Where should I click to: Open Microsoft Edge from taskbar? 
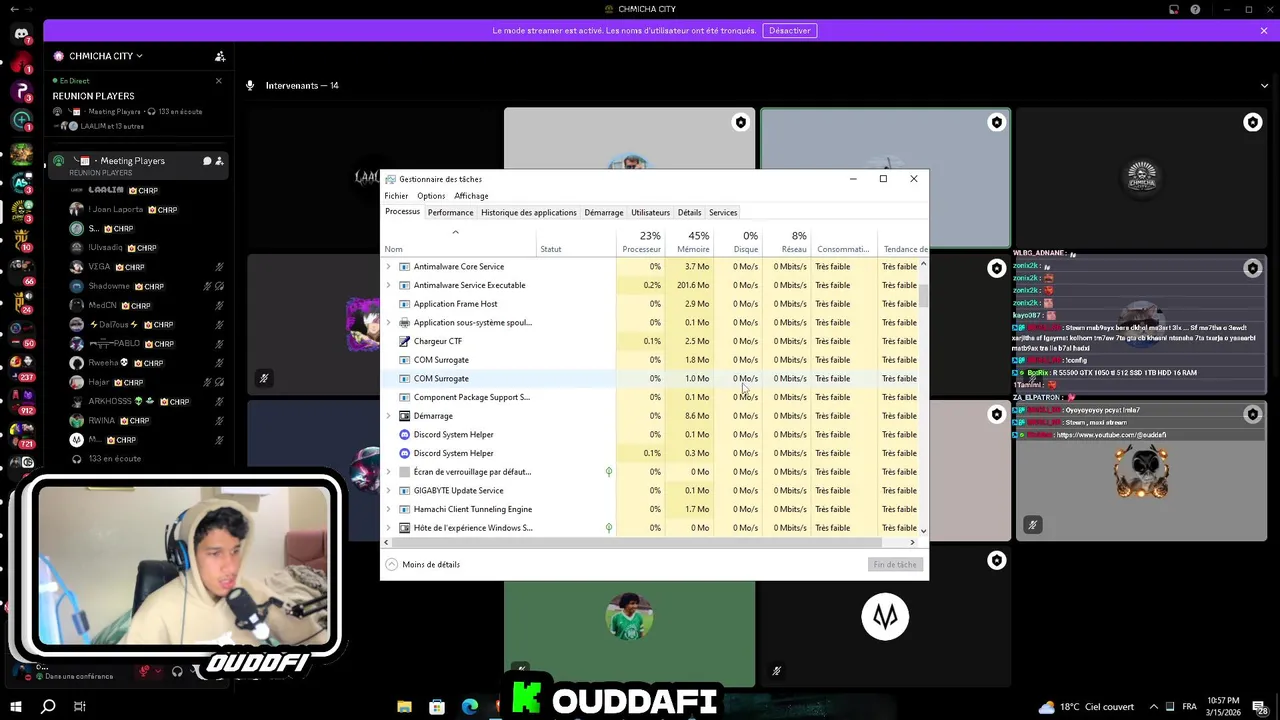[470, 707]
